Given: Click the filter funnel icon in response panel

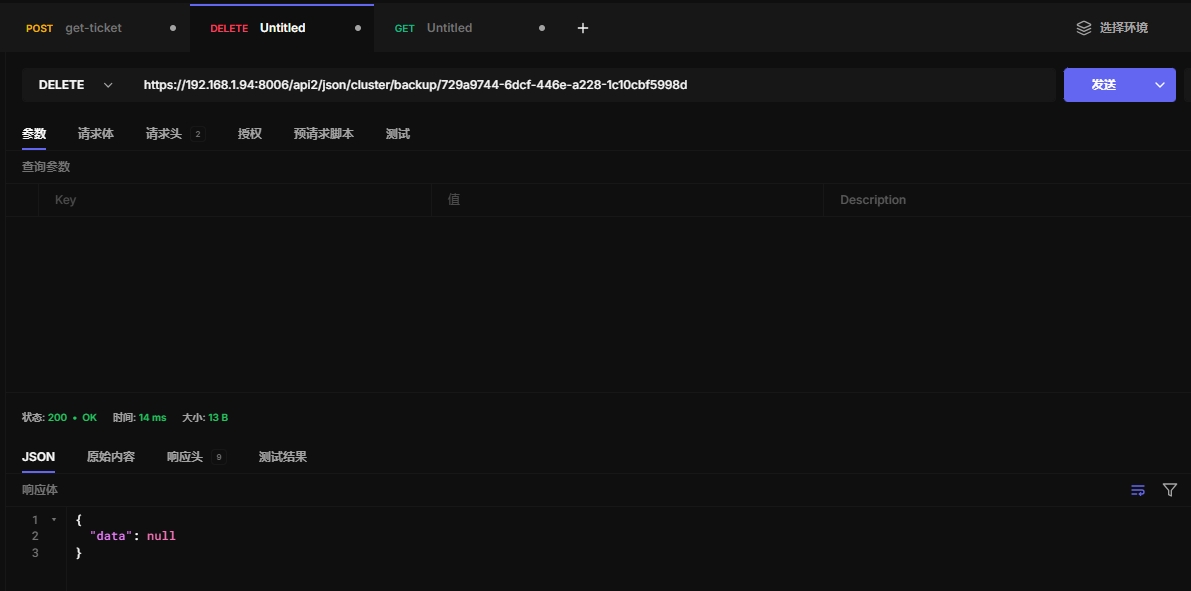Looking at the screenshot, I should [x=1170, y=490].
